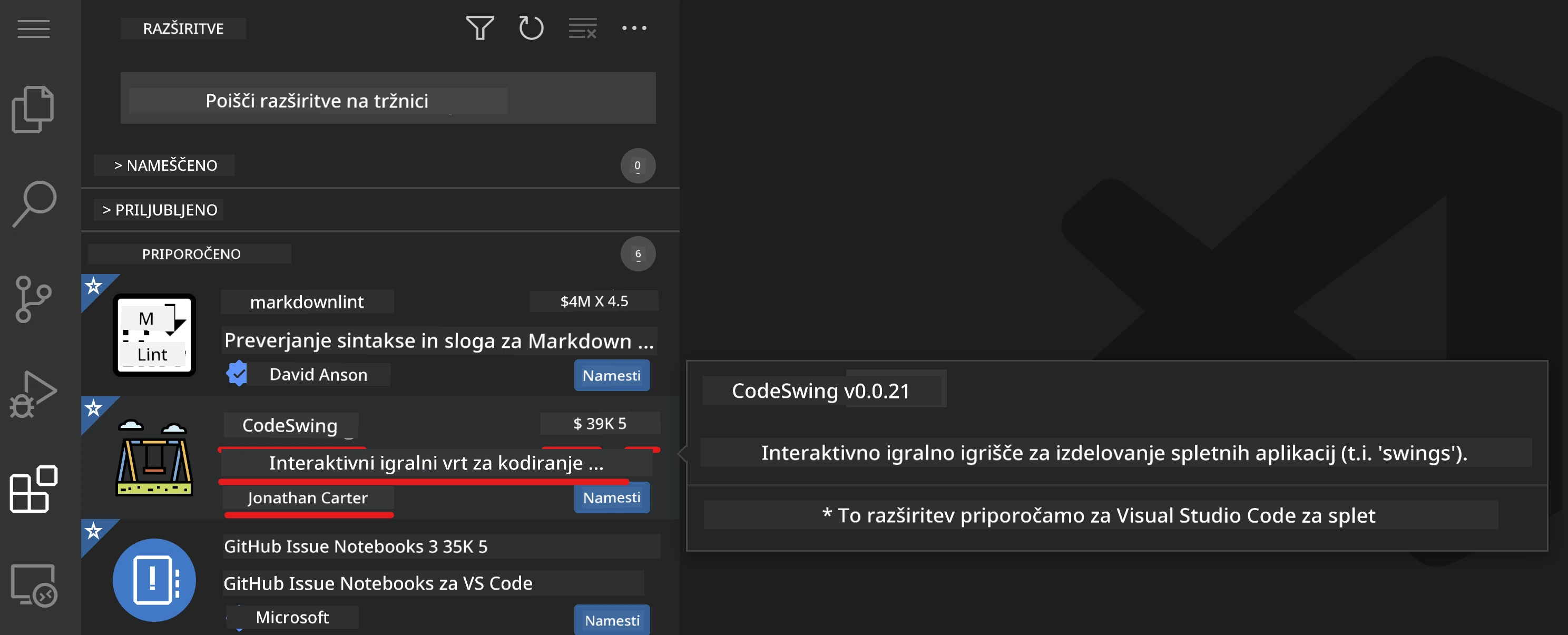Select the Extensions view icon
This screenshot has height=635, width=1568.
point(34,489)
